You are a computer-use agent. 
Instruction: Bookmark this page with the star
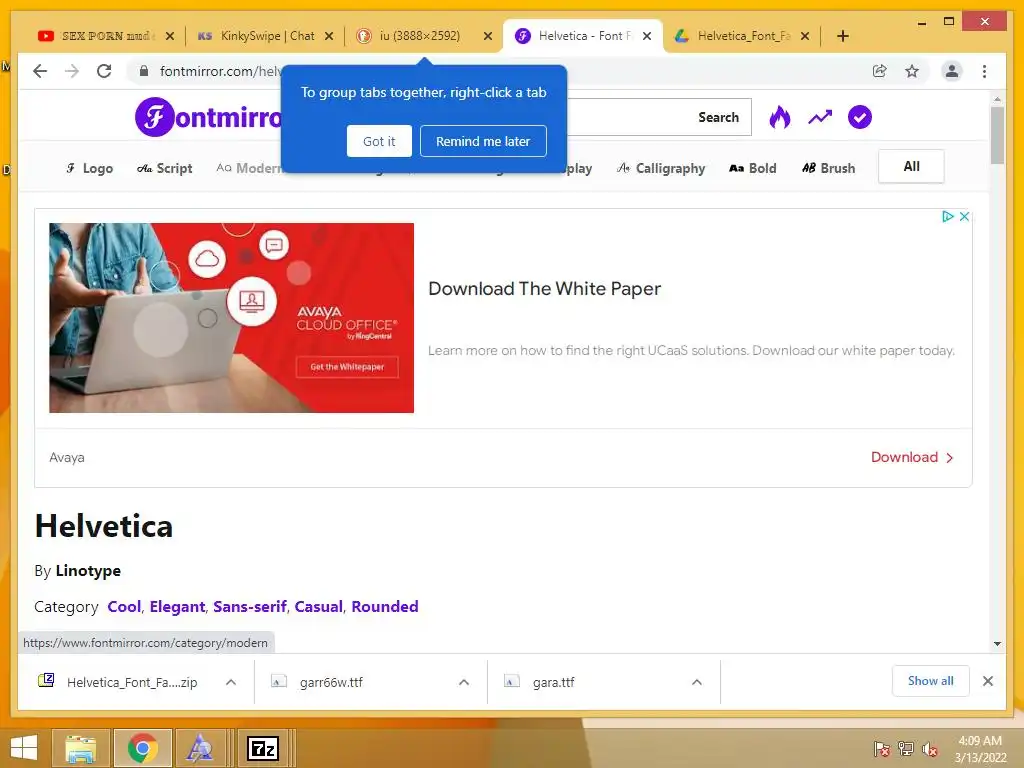click(912, 71)
